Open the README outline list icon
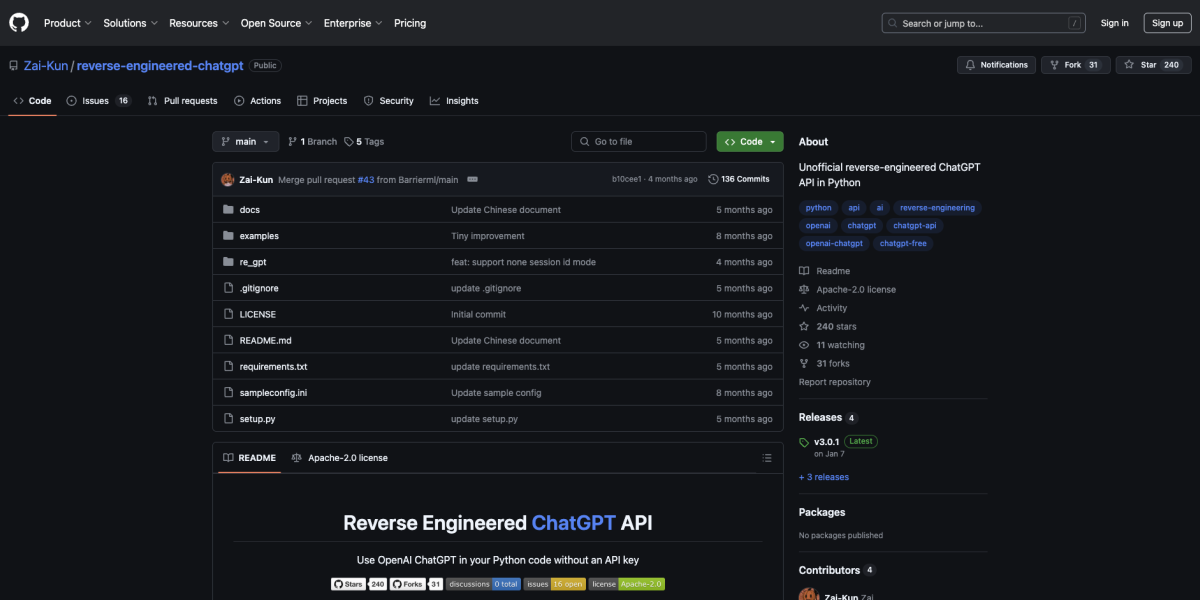Image resolution: width=1200 pixels, height=600 pixels. pos(767,458)
